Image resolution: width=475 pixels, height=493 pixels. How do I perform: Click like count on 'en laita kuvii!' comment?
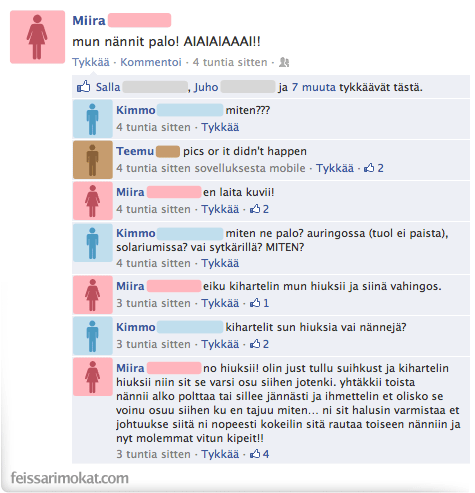click(259, 209)
